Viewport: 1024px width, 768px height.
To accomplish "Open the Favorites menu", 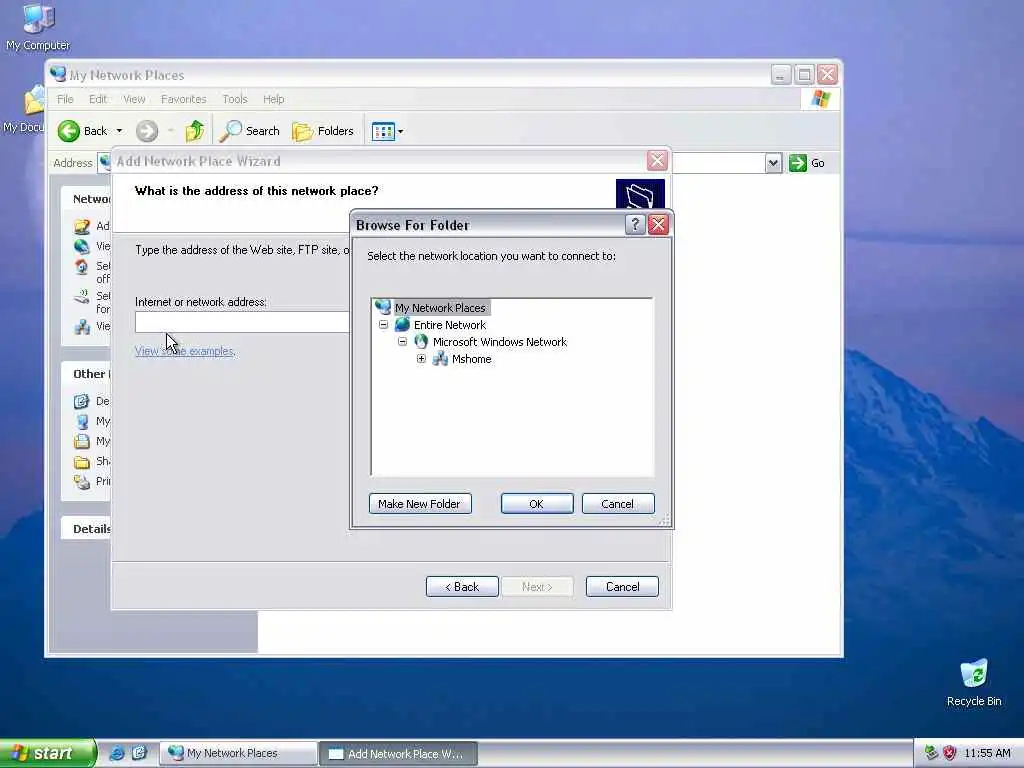I will (x=184, y=99).
